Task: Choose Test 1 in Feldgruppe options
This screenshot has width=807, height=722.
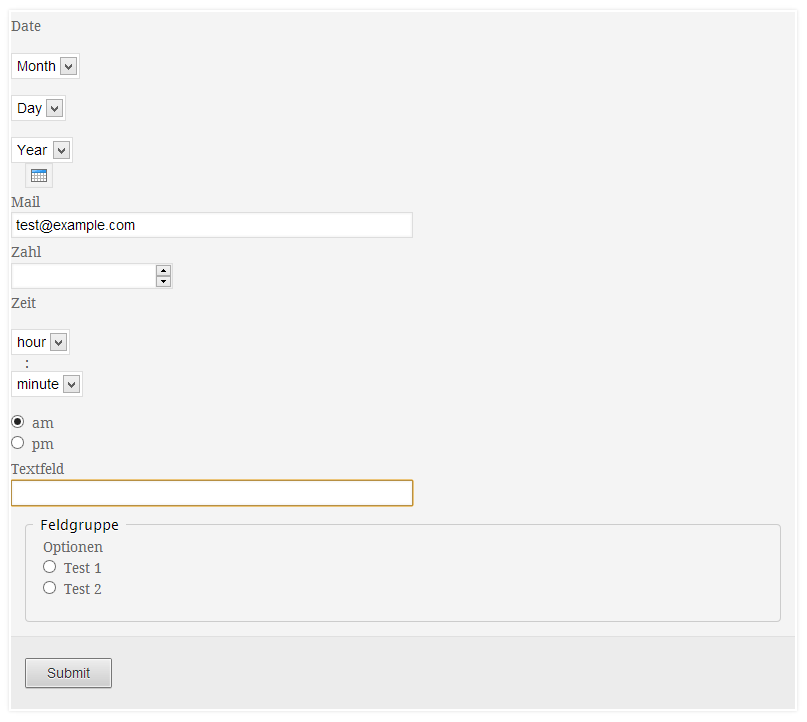Action: pos(49,566)
